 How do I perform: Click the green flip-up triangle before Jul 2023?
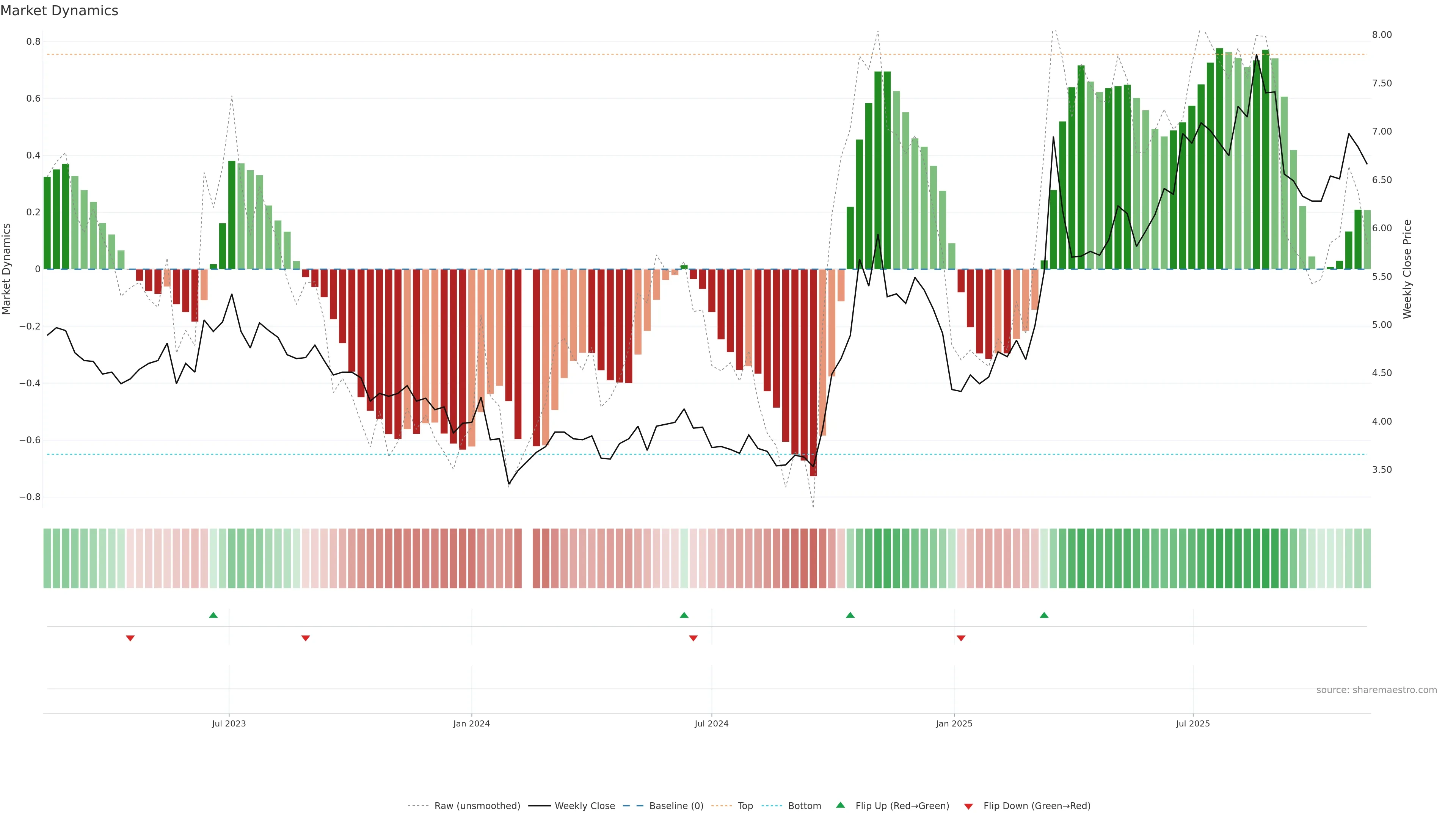[213, 615]
